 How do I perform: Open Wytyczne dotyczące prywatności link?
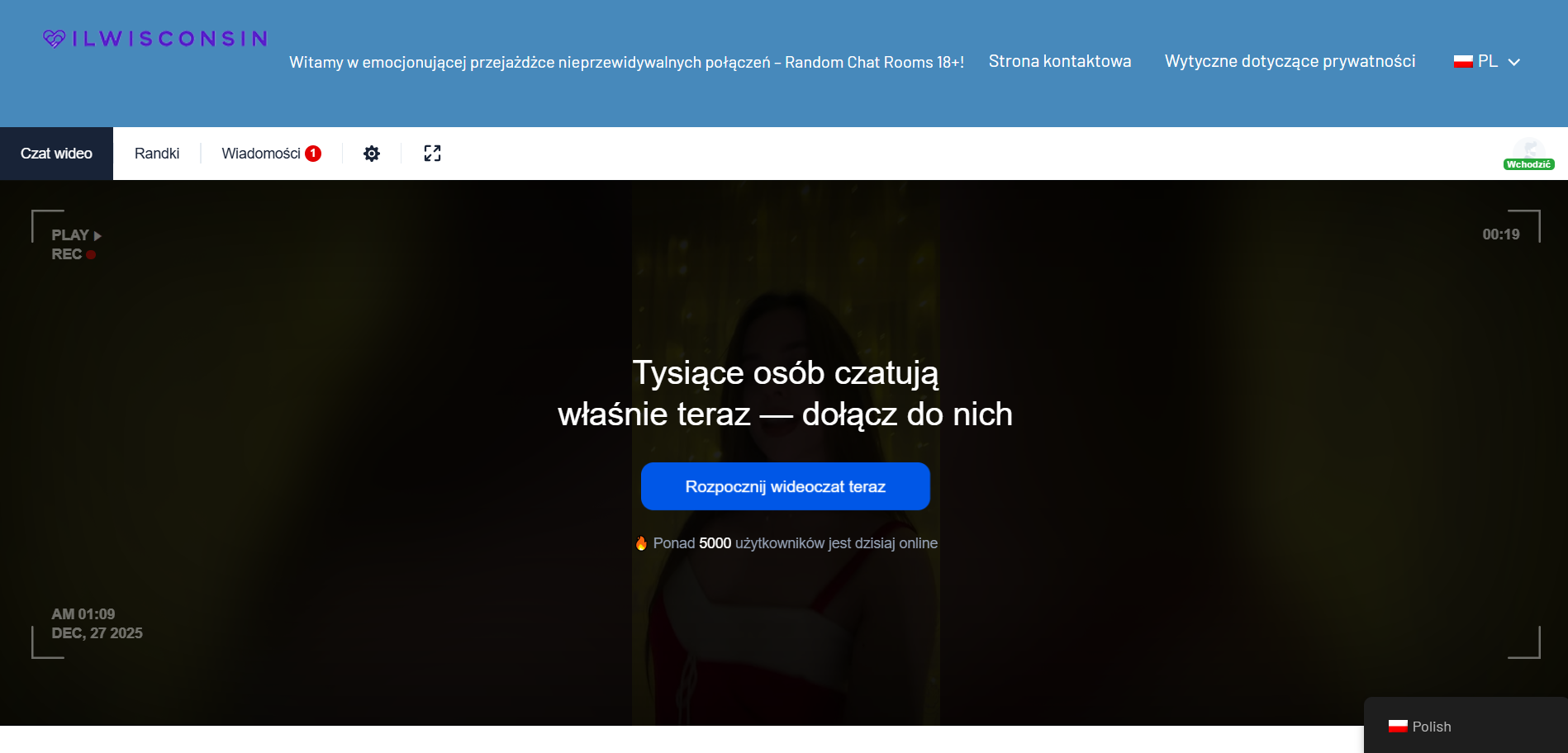[1290, 61]
